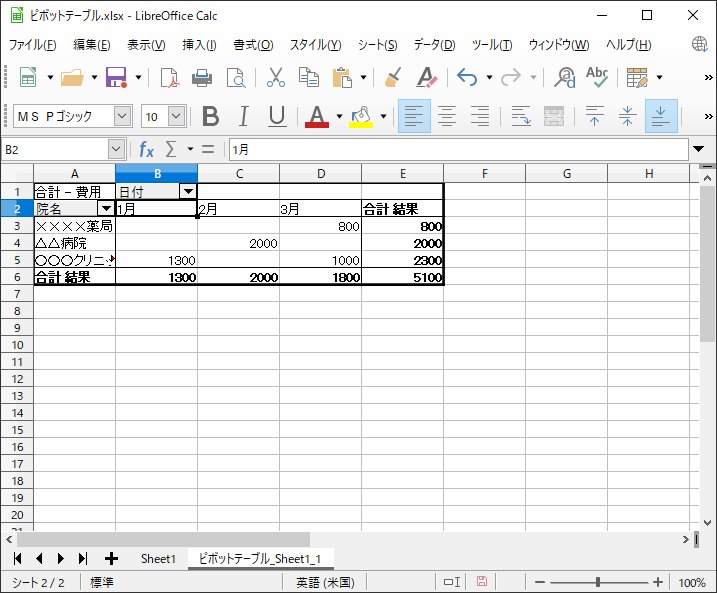The height and width of the screenshot is (593, 717).
Task: Click the yellow background color icon
Action: [x=361, y=116]
